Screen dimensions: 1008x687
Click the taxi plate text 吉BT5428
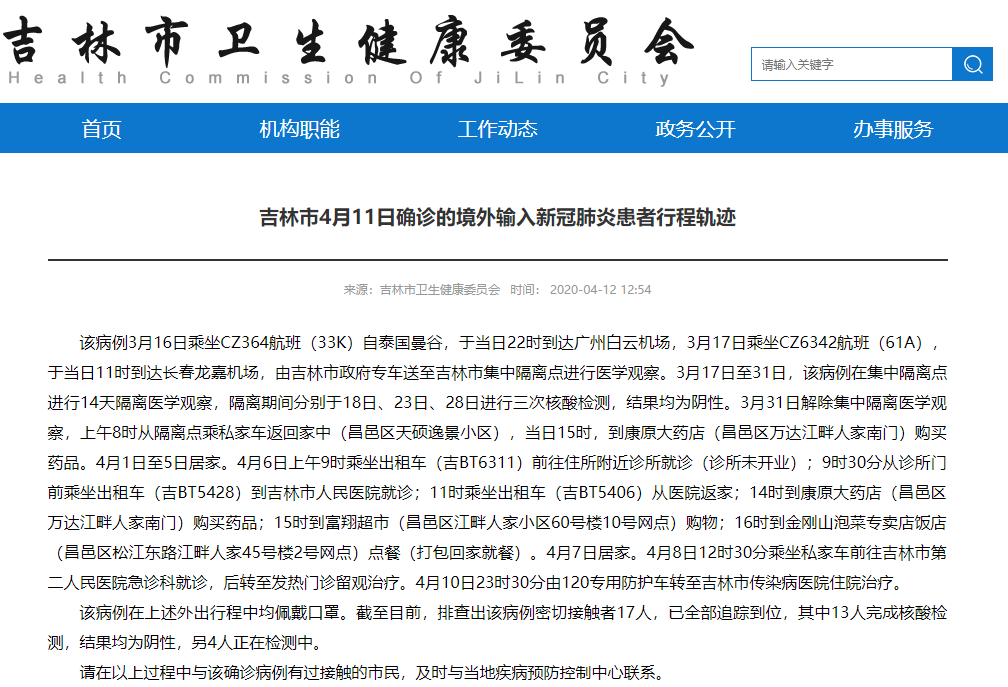[x=201, y=493]
